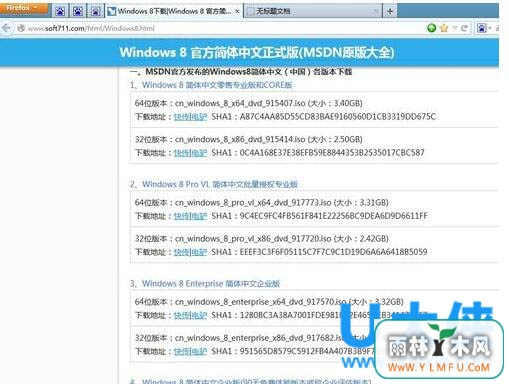Click SHA1 value starting A87C4AA85D55
Image resolution: width=509 pixels, height=384 pixels.
click(x=338, y=117)
